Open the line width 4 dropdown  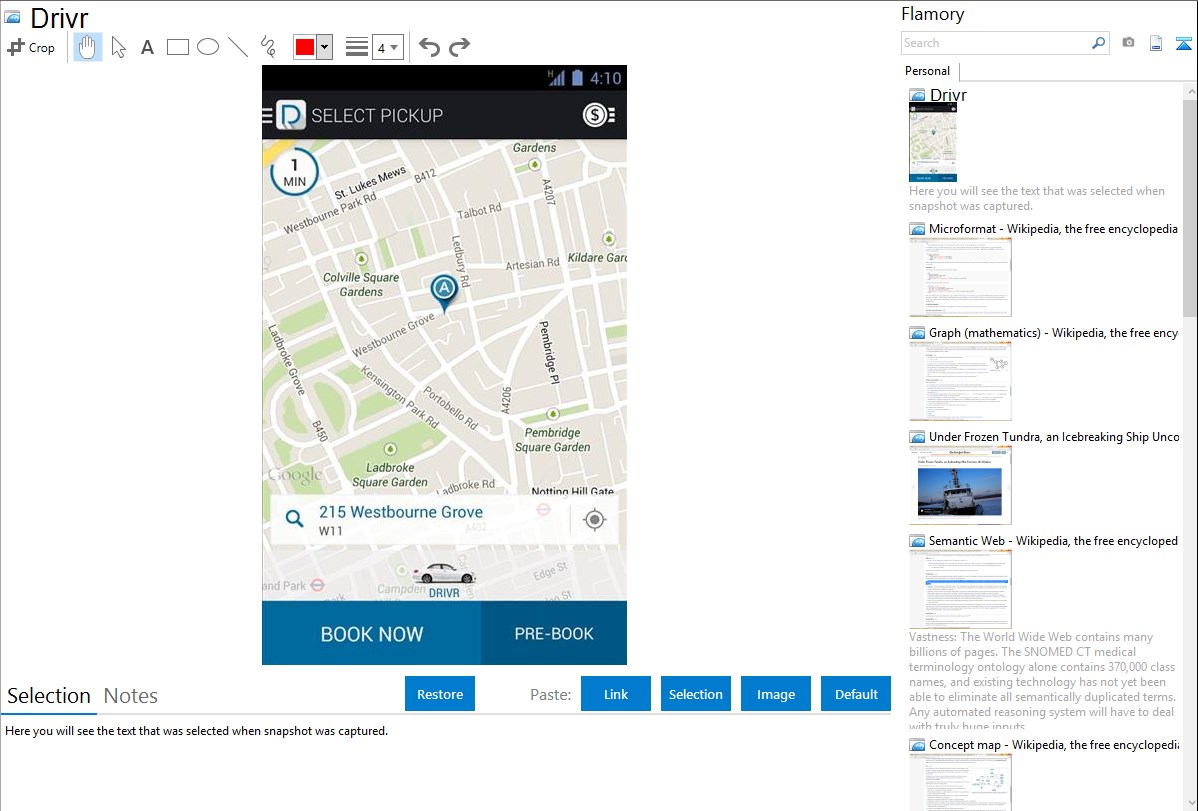point(387,47)
